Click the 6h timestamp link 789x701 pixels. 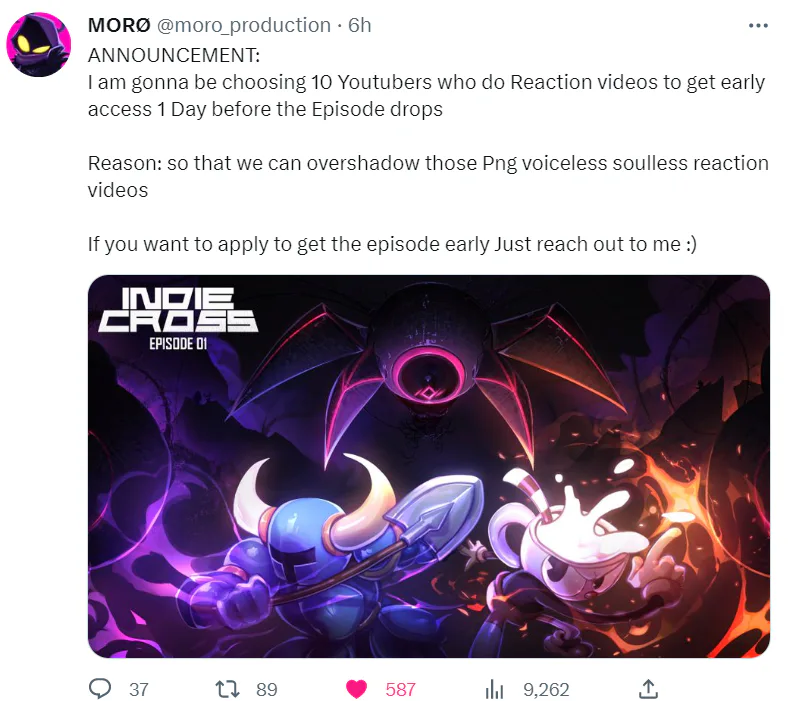[x=360, y=25]
